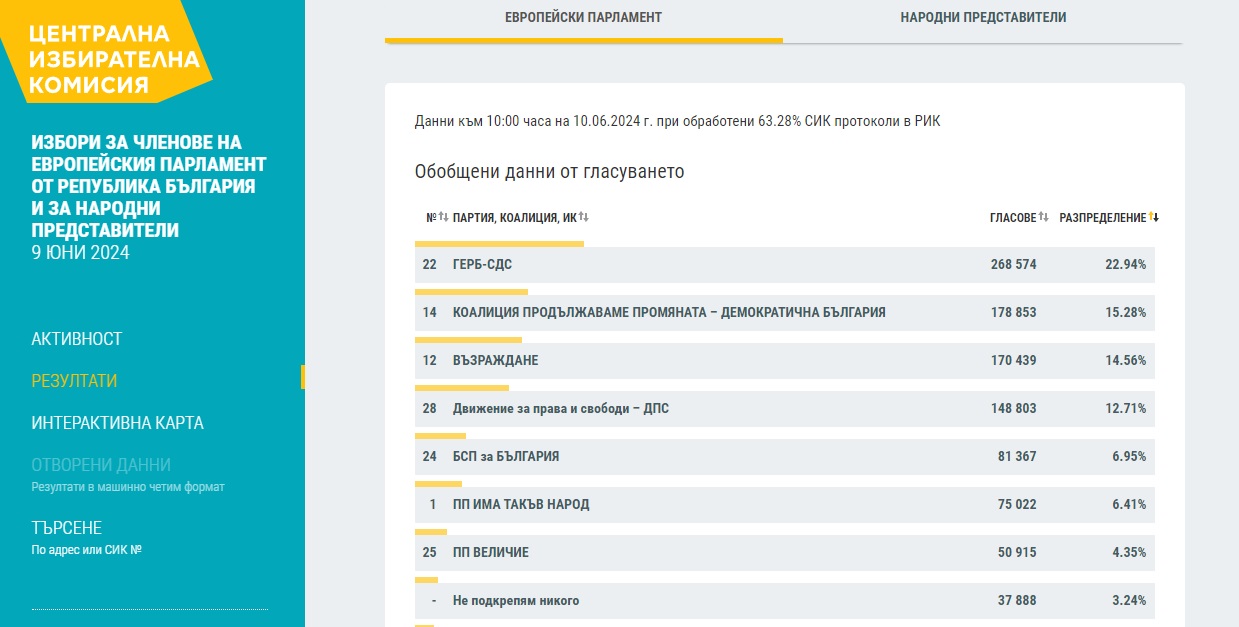1239x627 pixels.
Task: Click party number 22
Action: (x=430, y=265)
